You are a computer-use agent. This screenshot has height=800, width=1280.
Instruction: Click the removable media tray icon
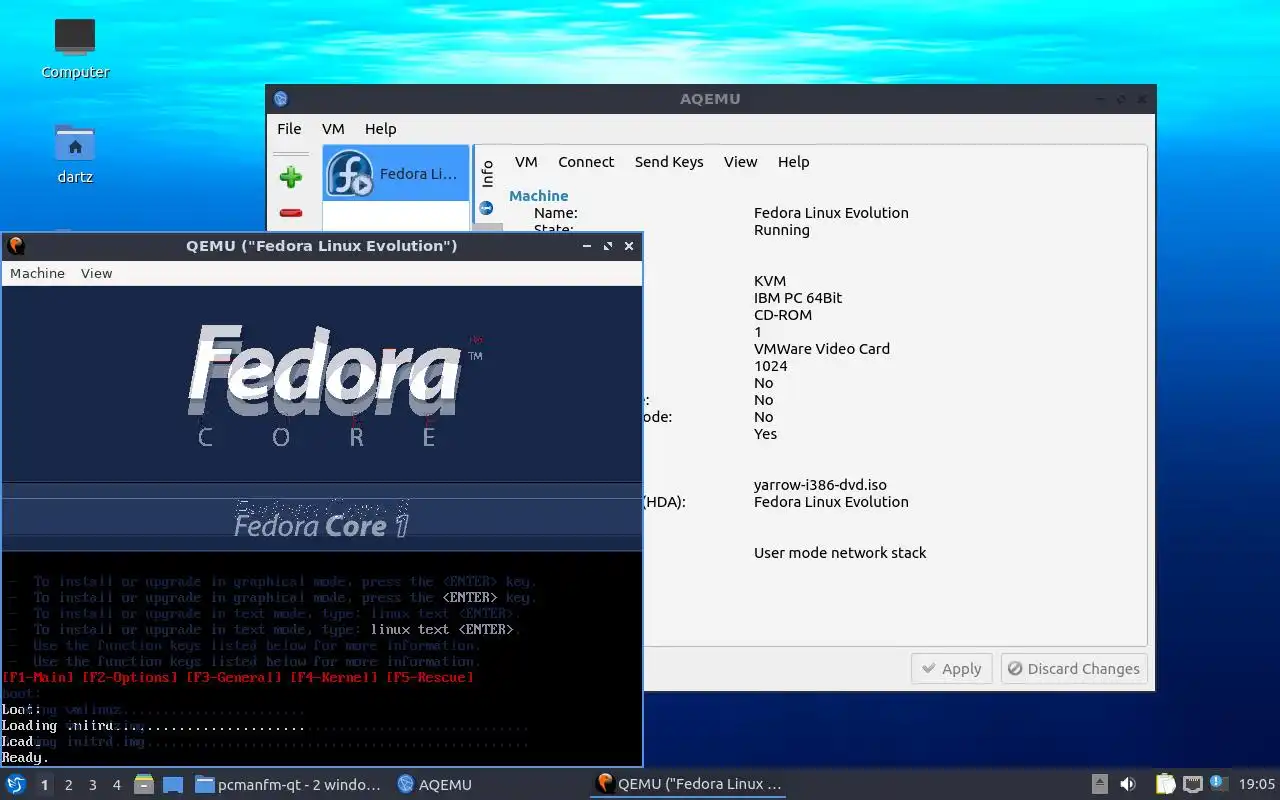pyautogui.click(x=1099, y=784)
